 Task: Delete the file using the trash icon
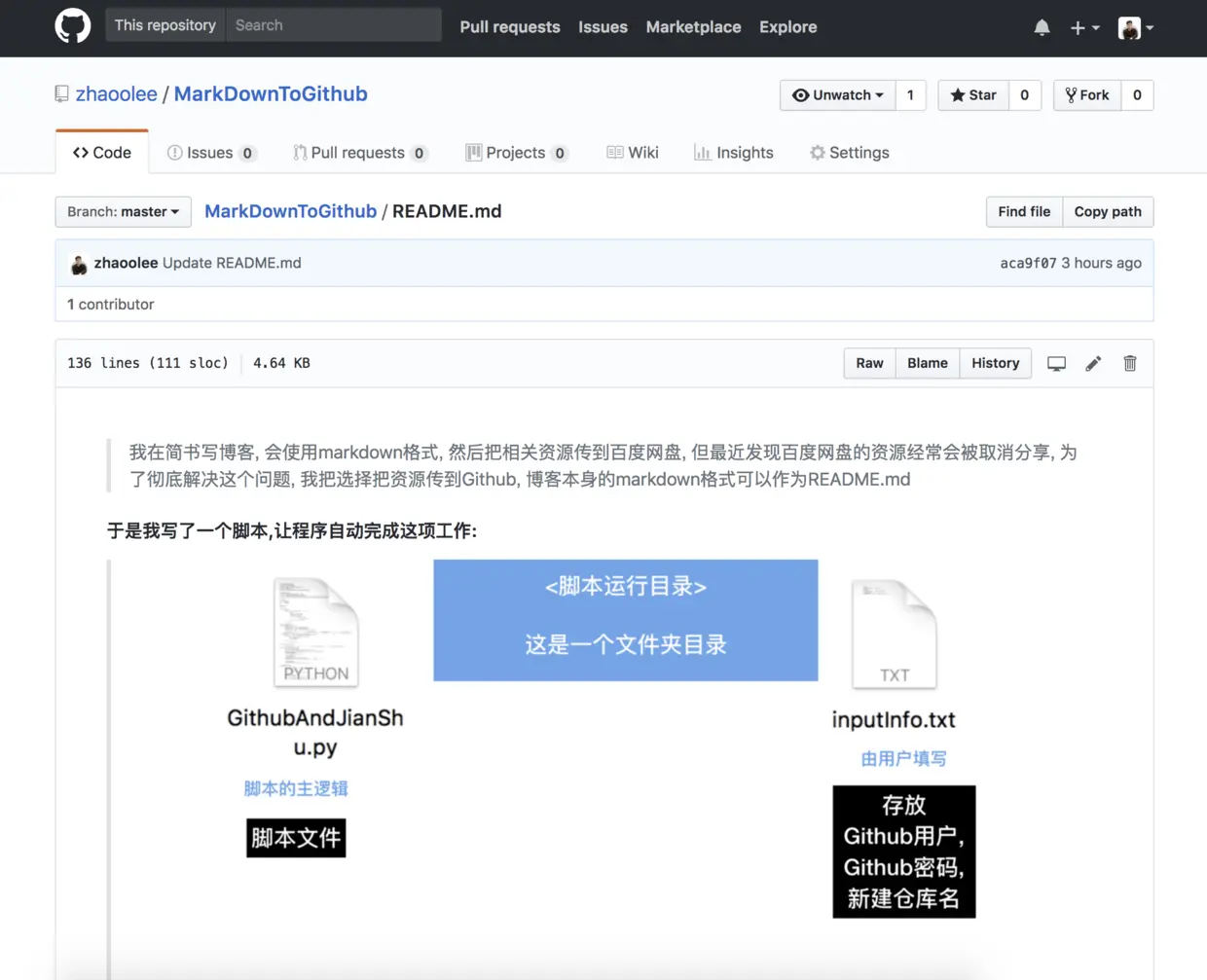point(1129,363)
